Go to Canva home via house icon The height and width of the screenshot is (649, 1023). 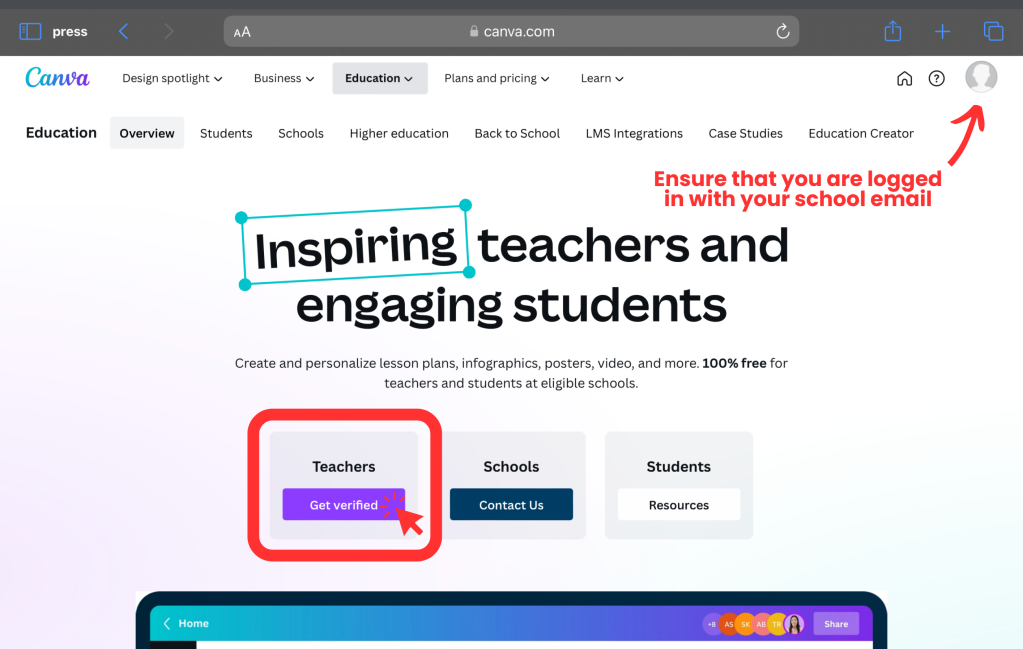click(904, 78)
